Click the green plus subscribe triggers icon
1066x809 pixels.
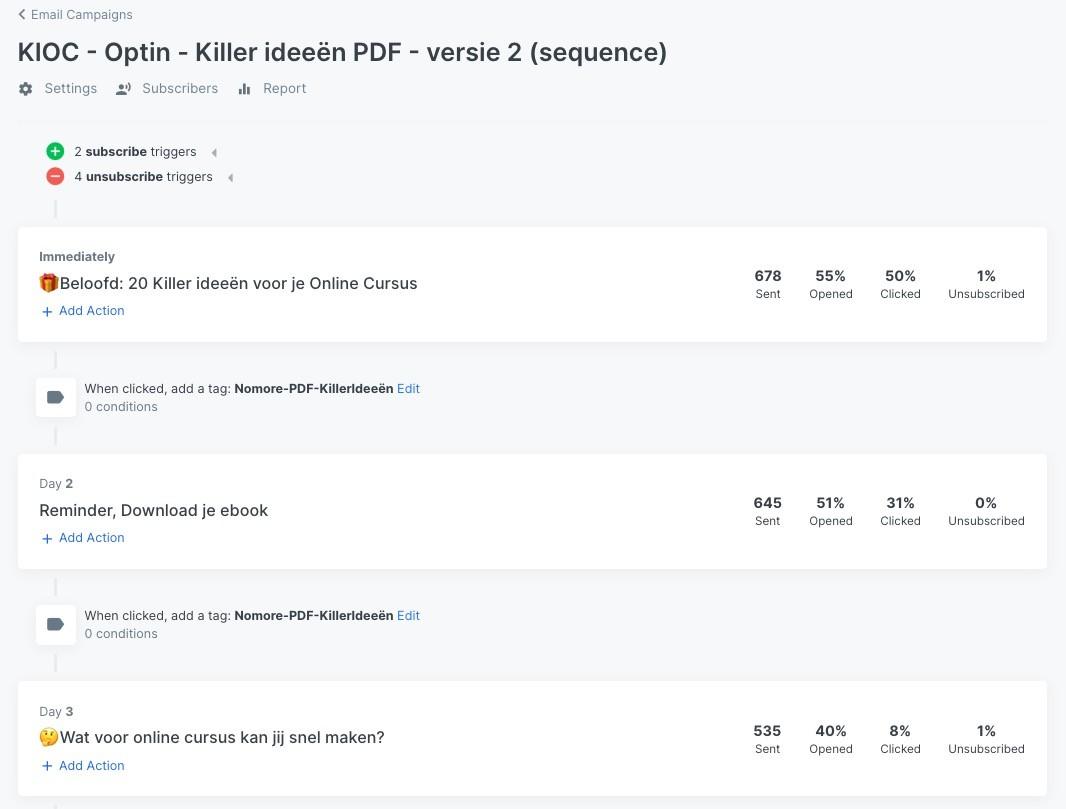pos(55,151)
